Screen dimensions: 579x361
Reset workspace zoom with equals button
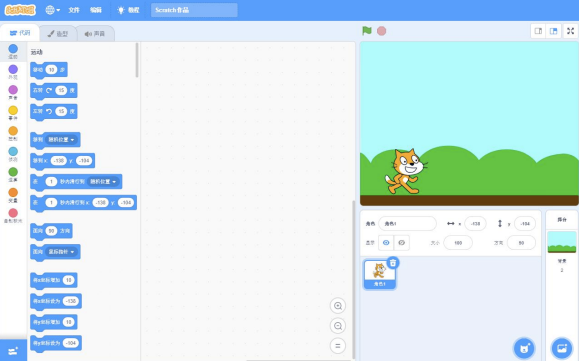[x=338, y=346]
